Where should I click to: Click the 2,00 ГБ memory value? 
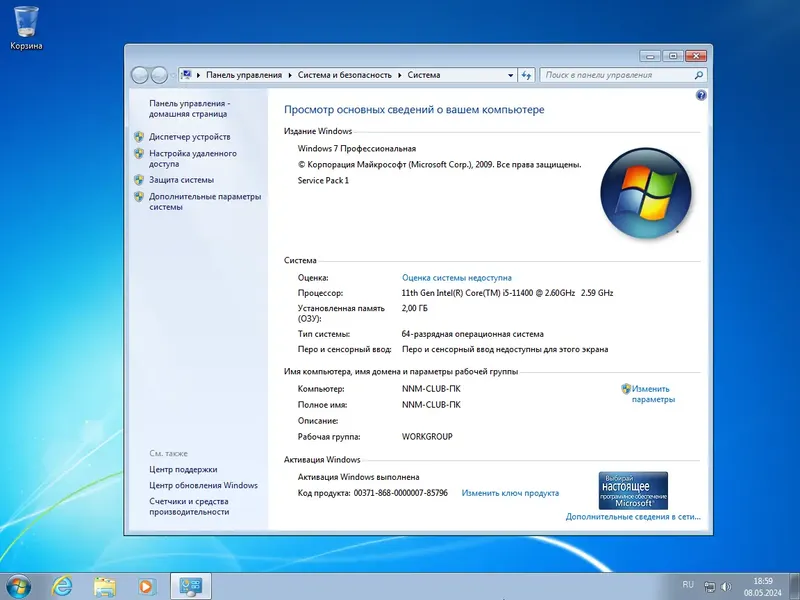pos(415,308)
